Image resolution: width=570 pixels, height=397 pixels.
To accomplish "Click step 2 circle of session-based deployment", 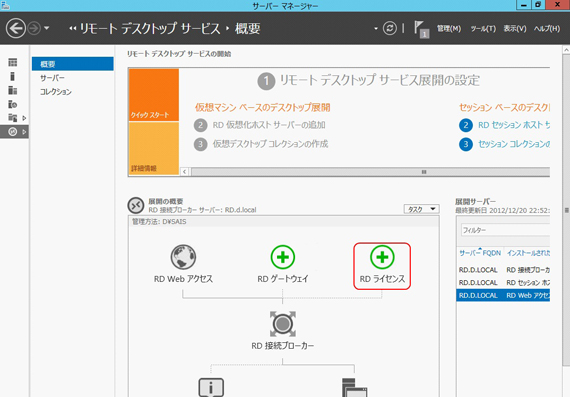I will coord(466,125).
